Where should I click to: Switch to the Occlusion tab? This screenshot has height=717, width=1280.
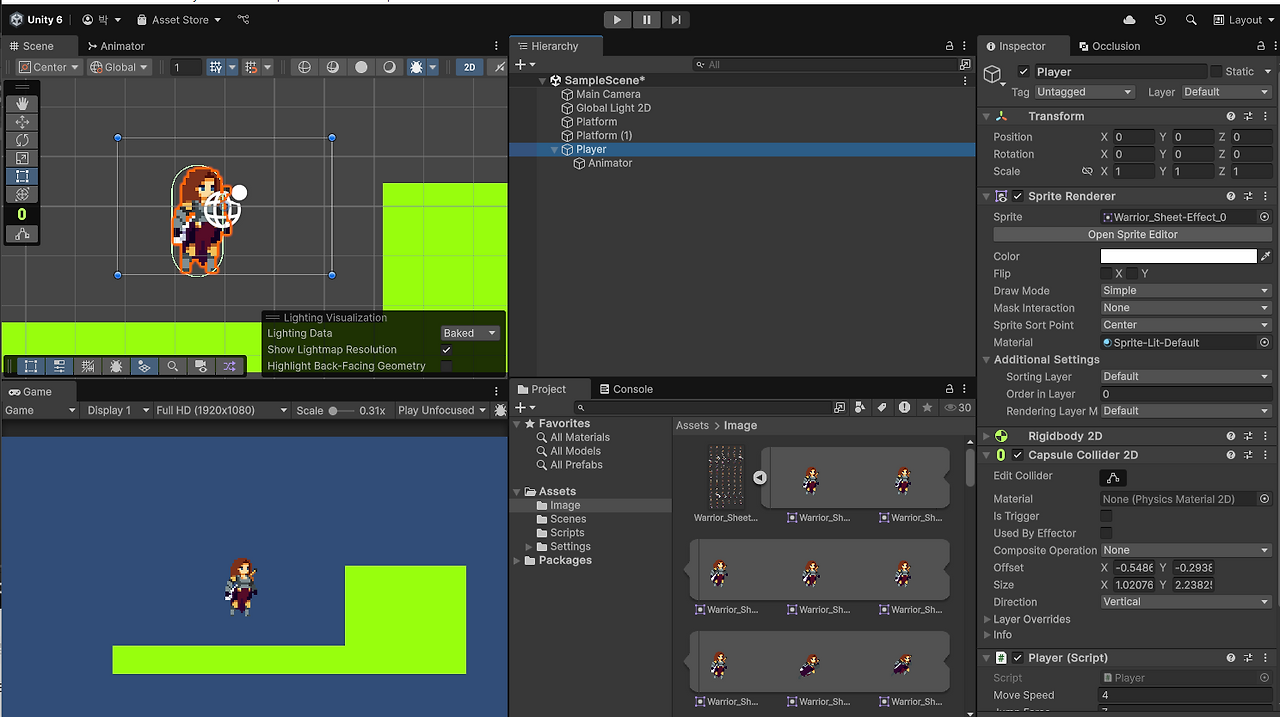pyautogui.click(x=1109, y=46)
